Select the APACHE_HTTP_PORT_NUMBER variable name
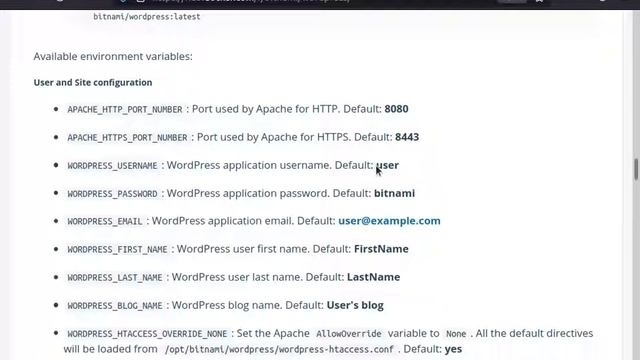The height and width of the screenshot is (360, 640). 125,109
